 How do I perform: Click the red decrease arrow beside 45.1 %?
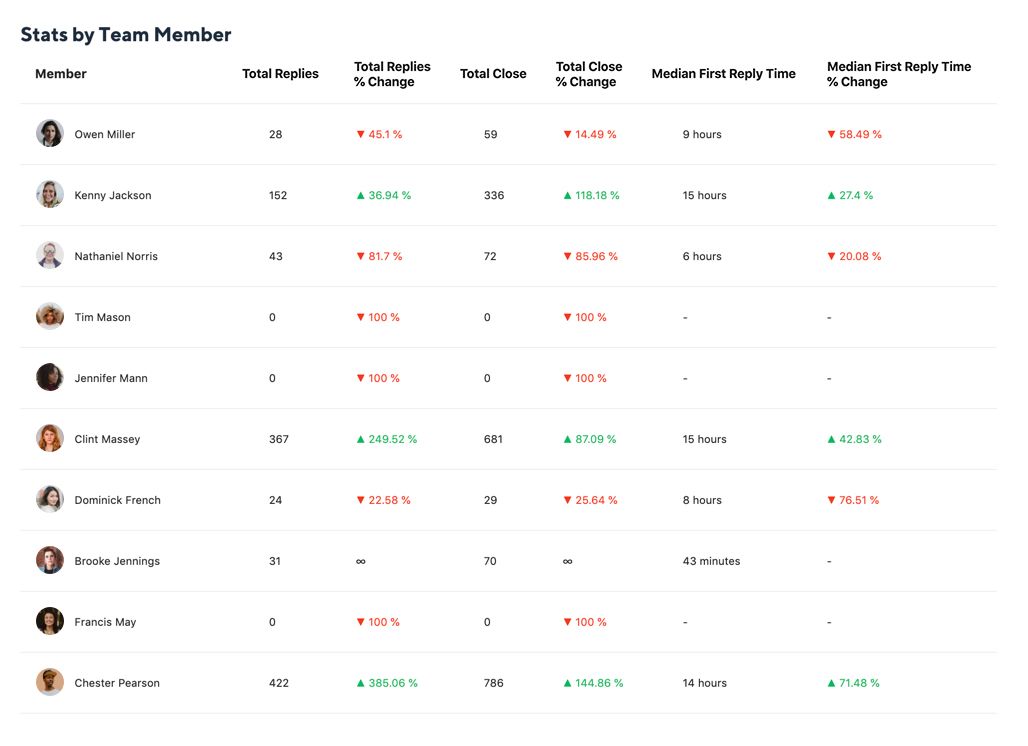[x=361, y=134]
